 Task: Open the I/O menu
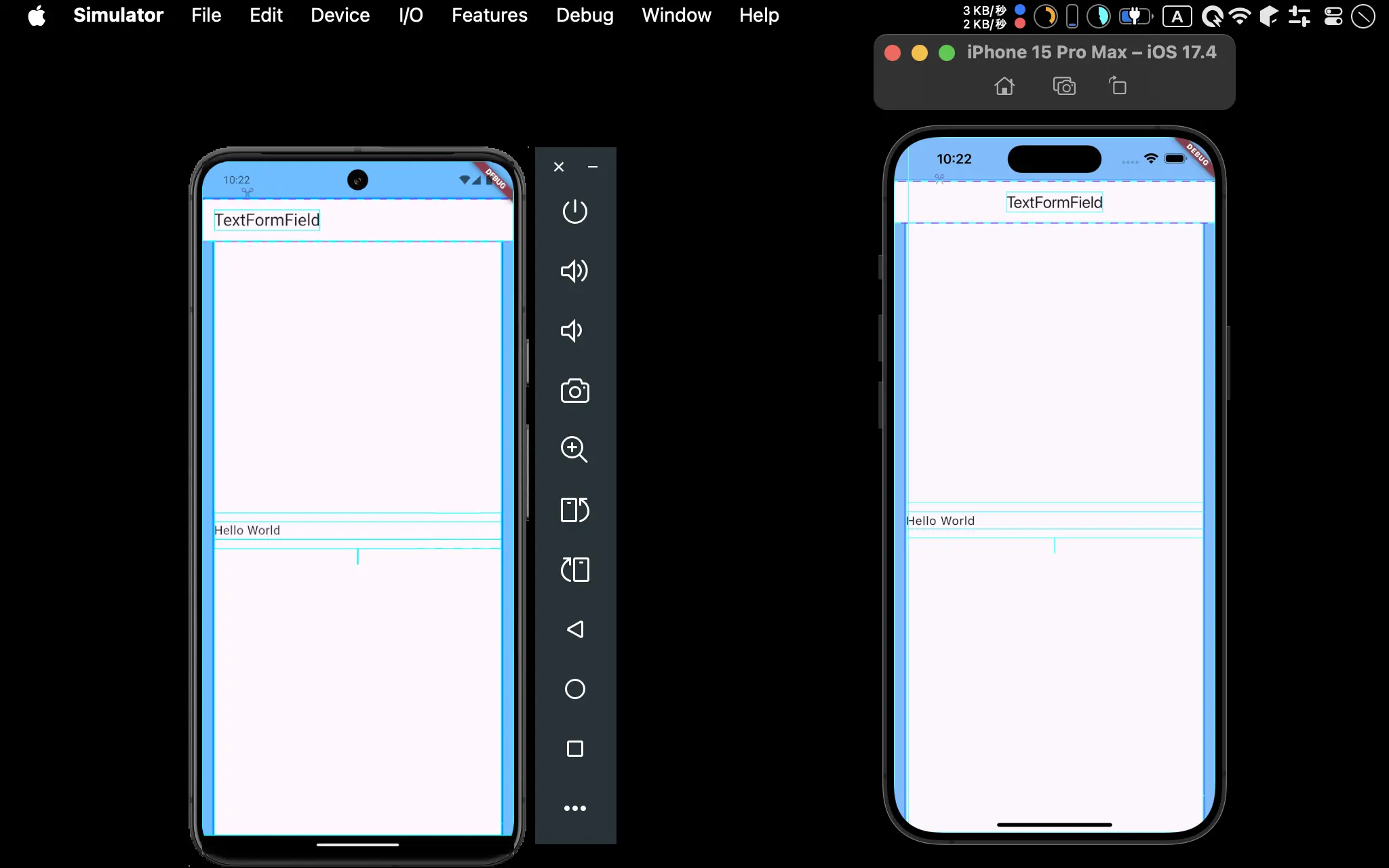411,15
